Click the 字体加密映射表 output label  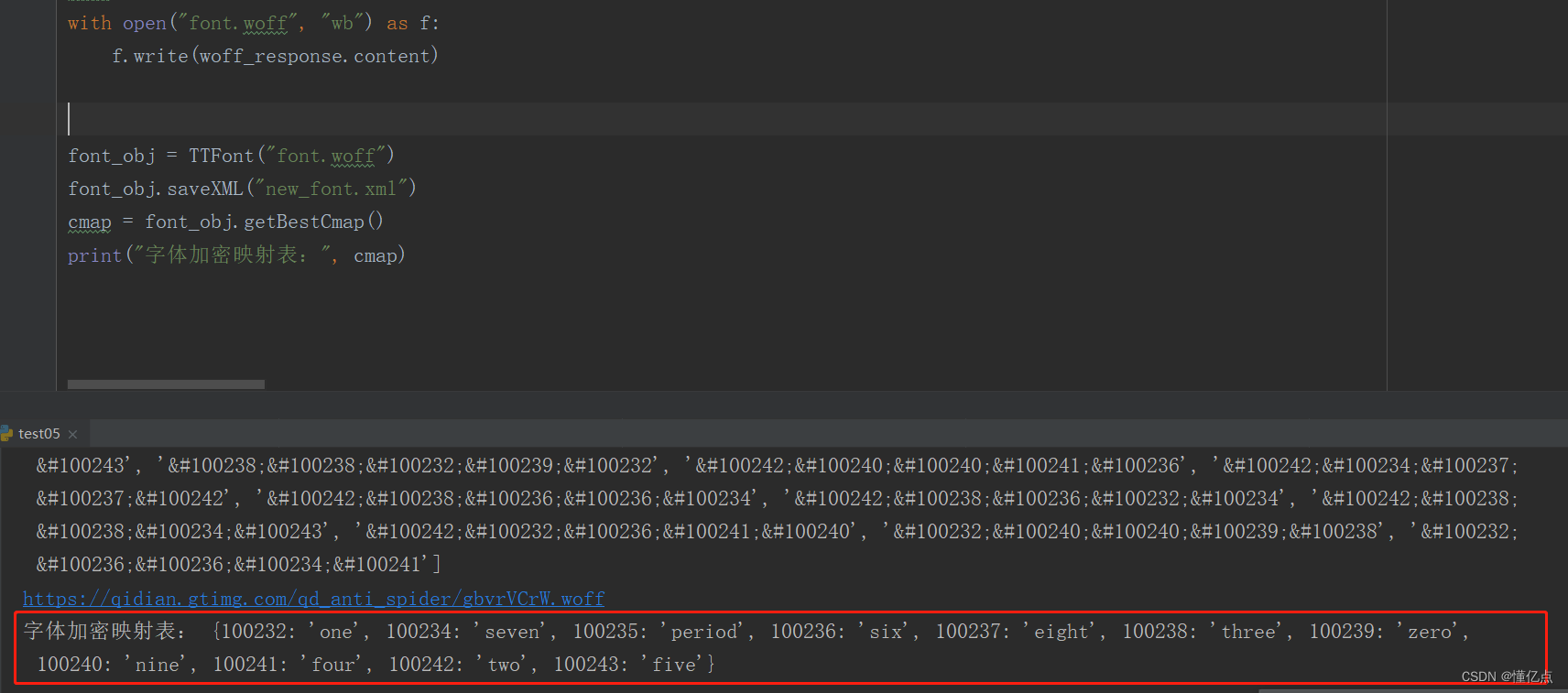tap(104, 631)
